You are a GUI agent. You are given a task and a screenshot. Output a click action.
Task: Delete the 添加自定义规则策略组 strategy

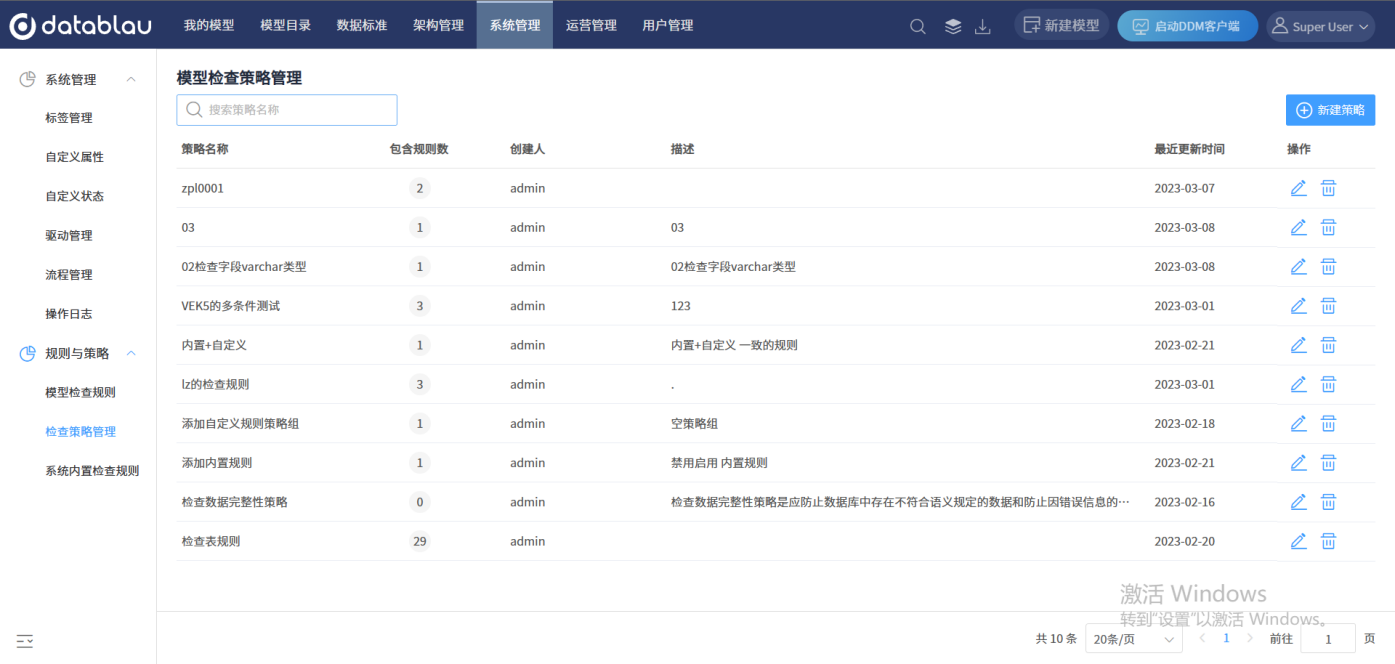tap(1328, 423)
